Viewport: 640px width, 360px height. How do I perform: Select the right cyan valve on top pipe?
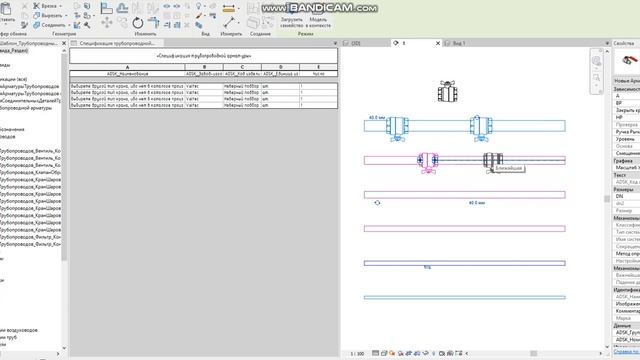point(481,128)
